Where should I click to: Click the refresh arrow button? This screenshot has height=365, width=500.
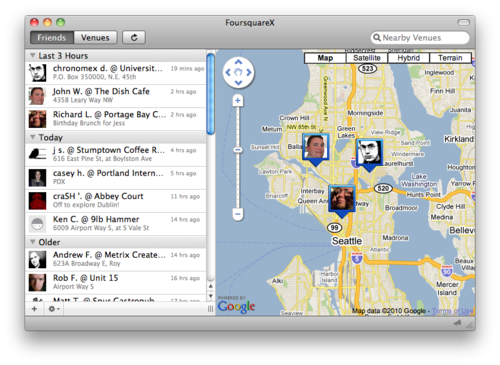(134, 37)
